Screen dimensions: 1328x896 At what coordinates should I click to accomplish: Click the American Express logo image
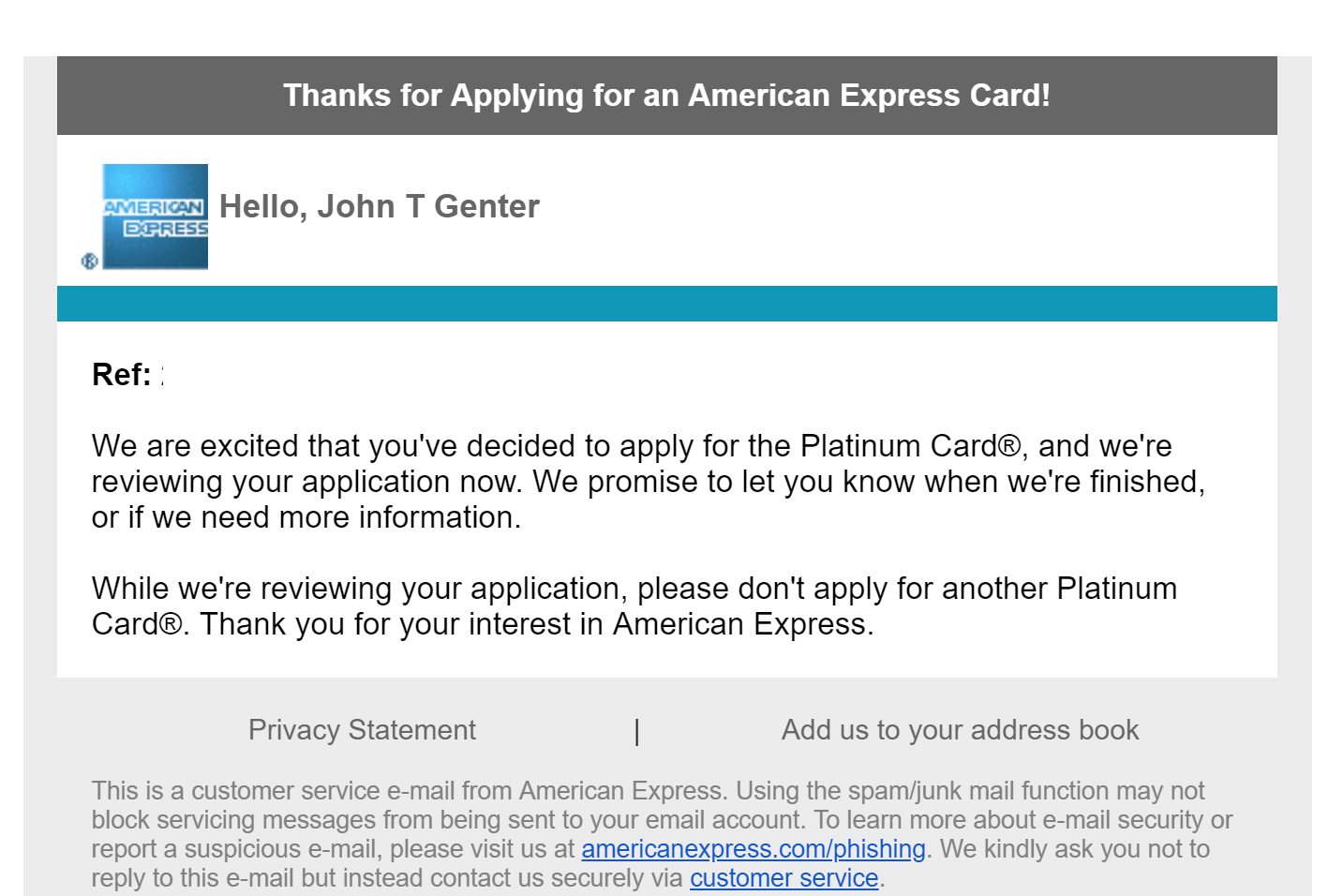[155, 217]
